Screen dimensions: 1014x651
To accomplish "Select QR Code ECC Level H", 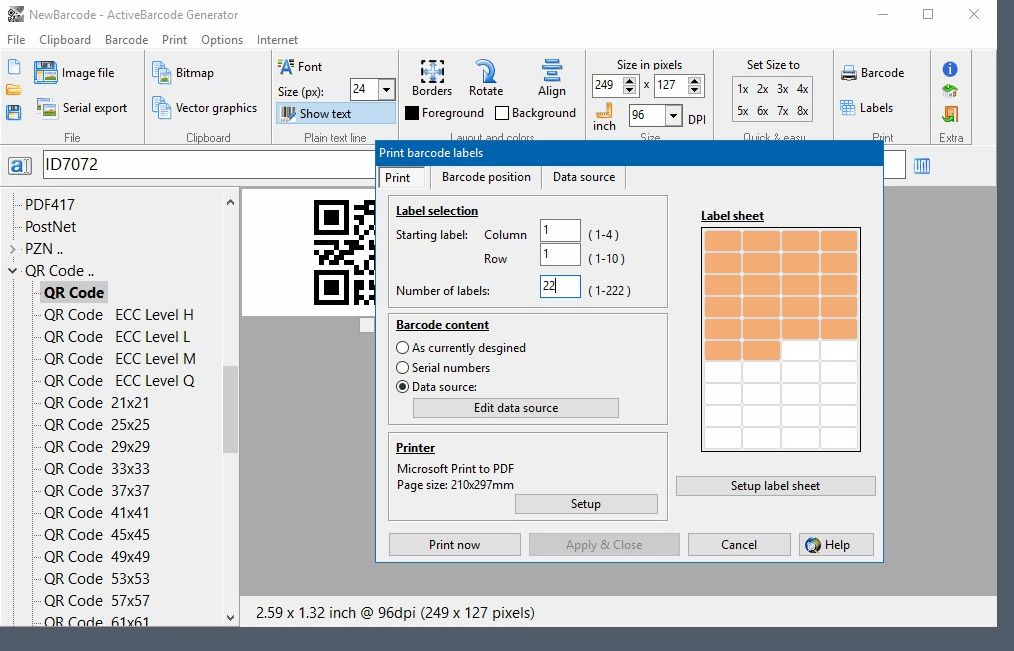I will pos(119,315).
